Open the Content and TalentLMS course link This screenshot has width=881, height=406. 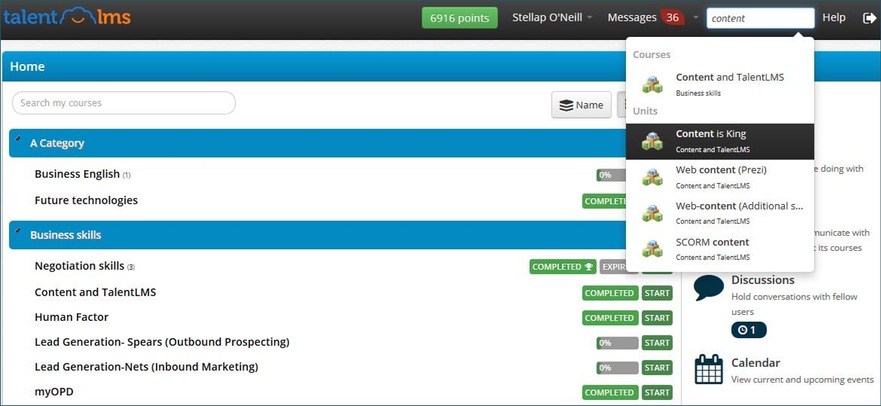[x=96, y=292]
